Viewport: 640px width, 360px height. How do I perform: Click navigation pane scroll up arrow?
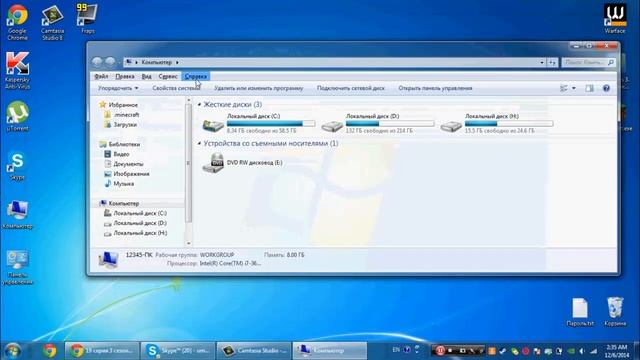pos(188,100)
